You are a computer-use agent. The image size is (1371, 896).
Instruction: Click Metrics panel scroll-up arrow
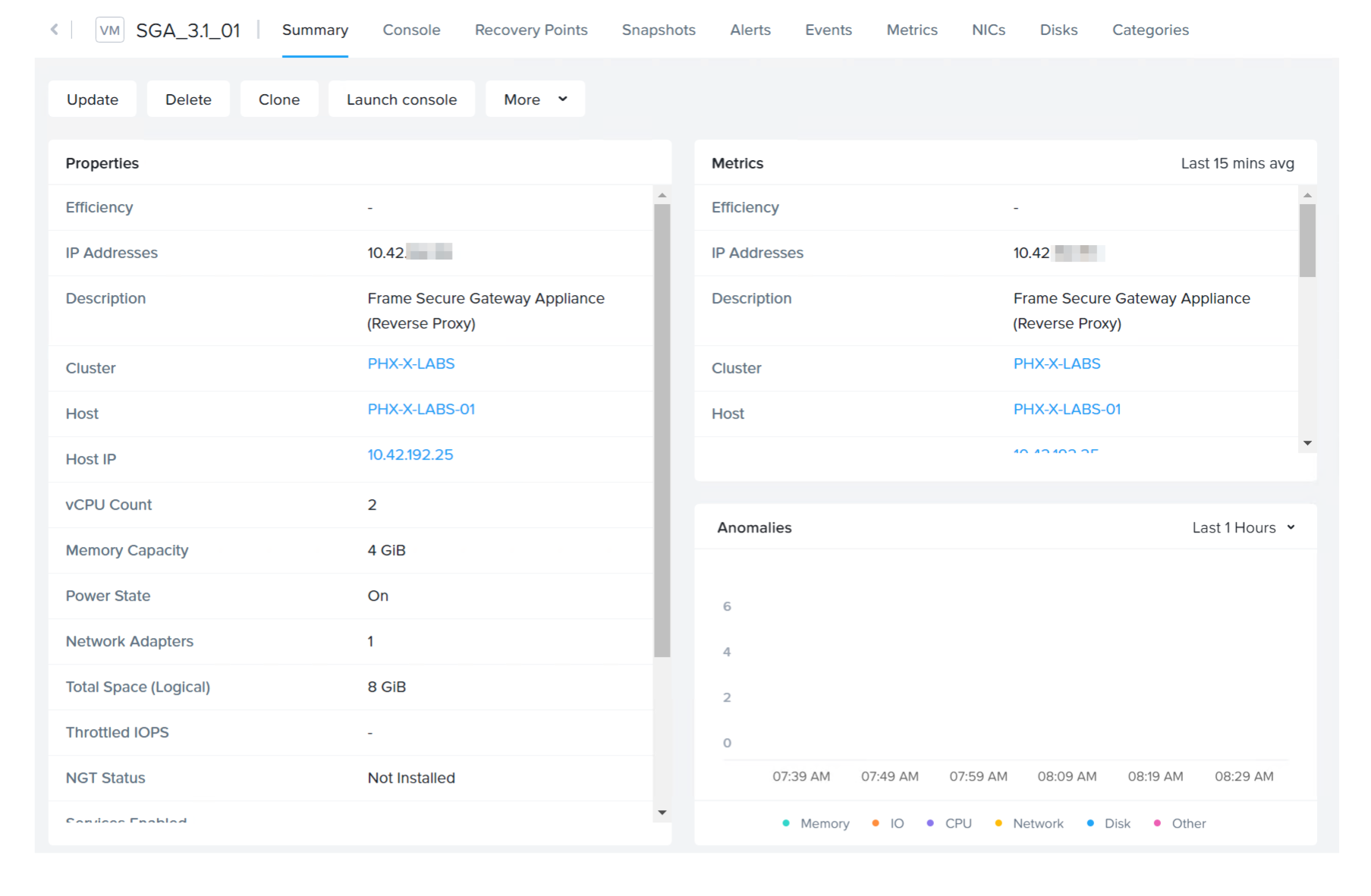1307,196
